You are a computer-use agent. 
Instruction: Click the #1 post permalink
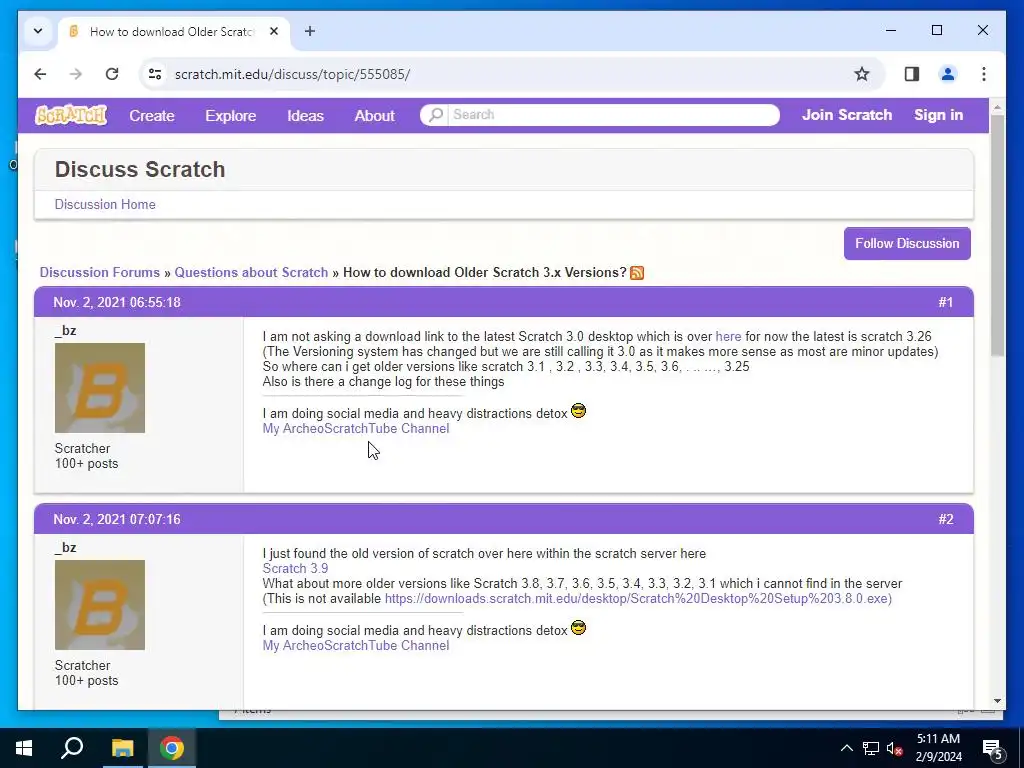pyautogui.click(x=946, y=302)
